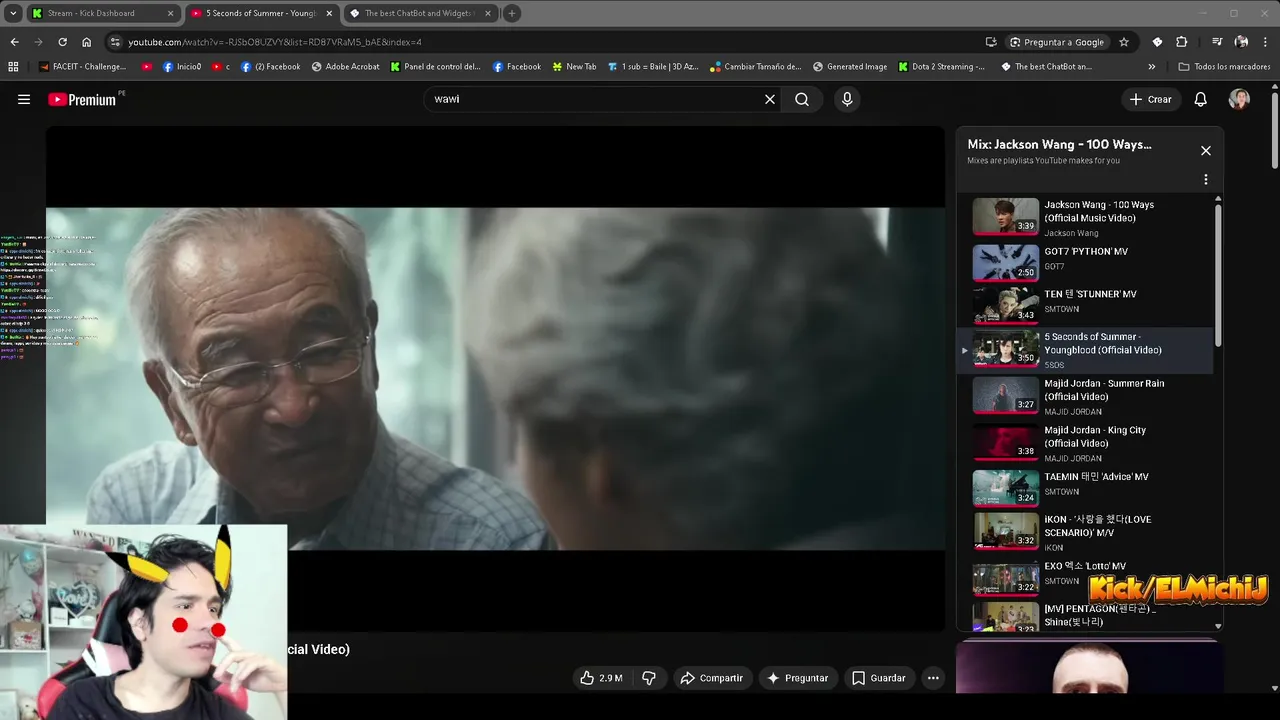Switch to 5 Seconds of Summer tab
Viewport: 1280px width, 720px height.
tap(260, 13)
